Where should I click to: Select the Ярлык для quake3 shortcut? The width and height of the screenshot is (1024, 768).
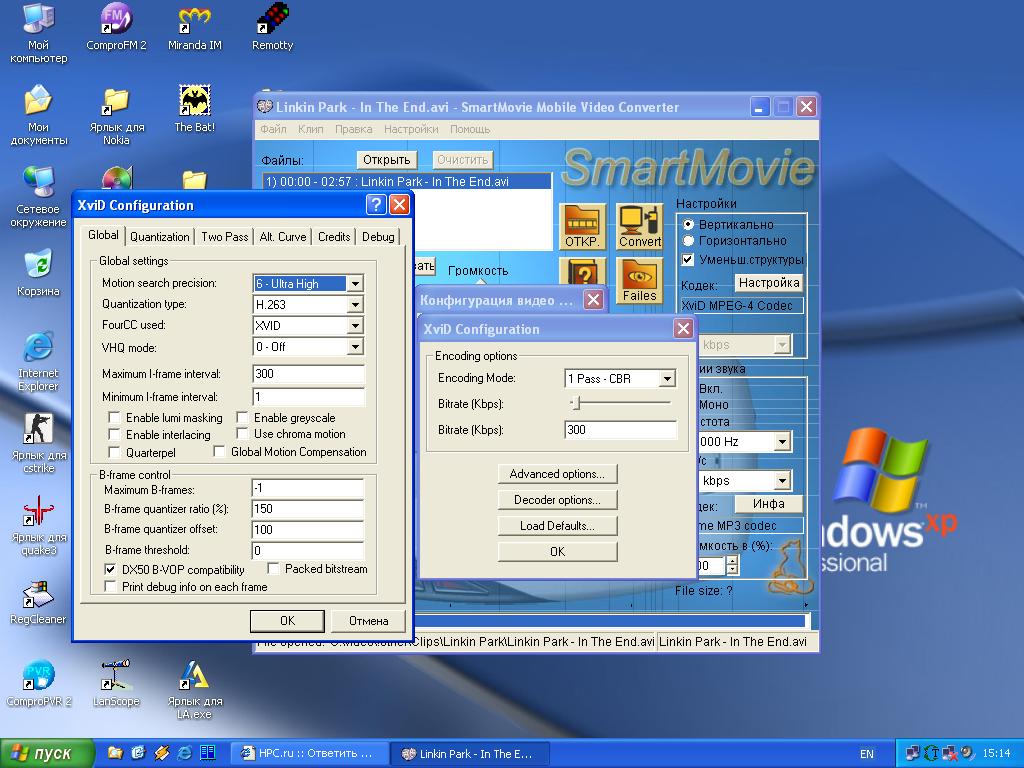38,525
